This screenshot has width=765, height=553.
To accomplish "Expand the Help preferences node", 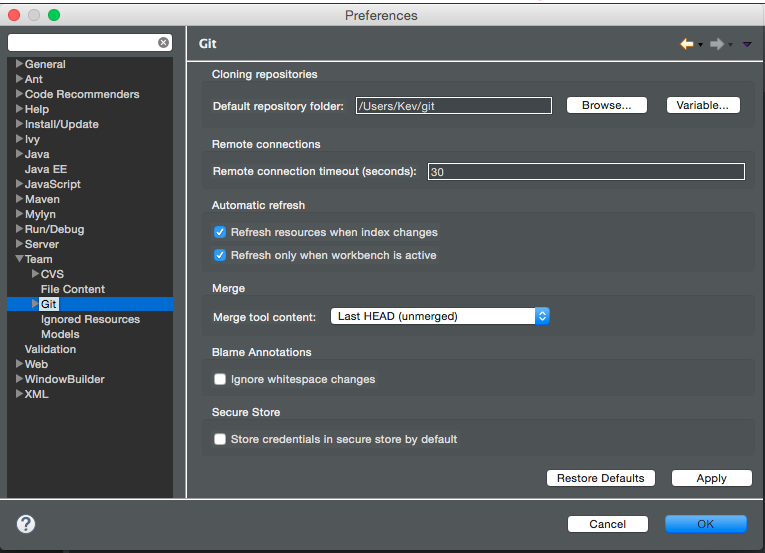I will [x=20, y=108].
